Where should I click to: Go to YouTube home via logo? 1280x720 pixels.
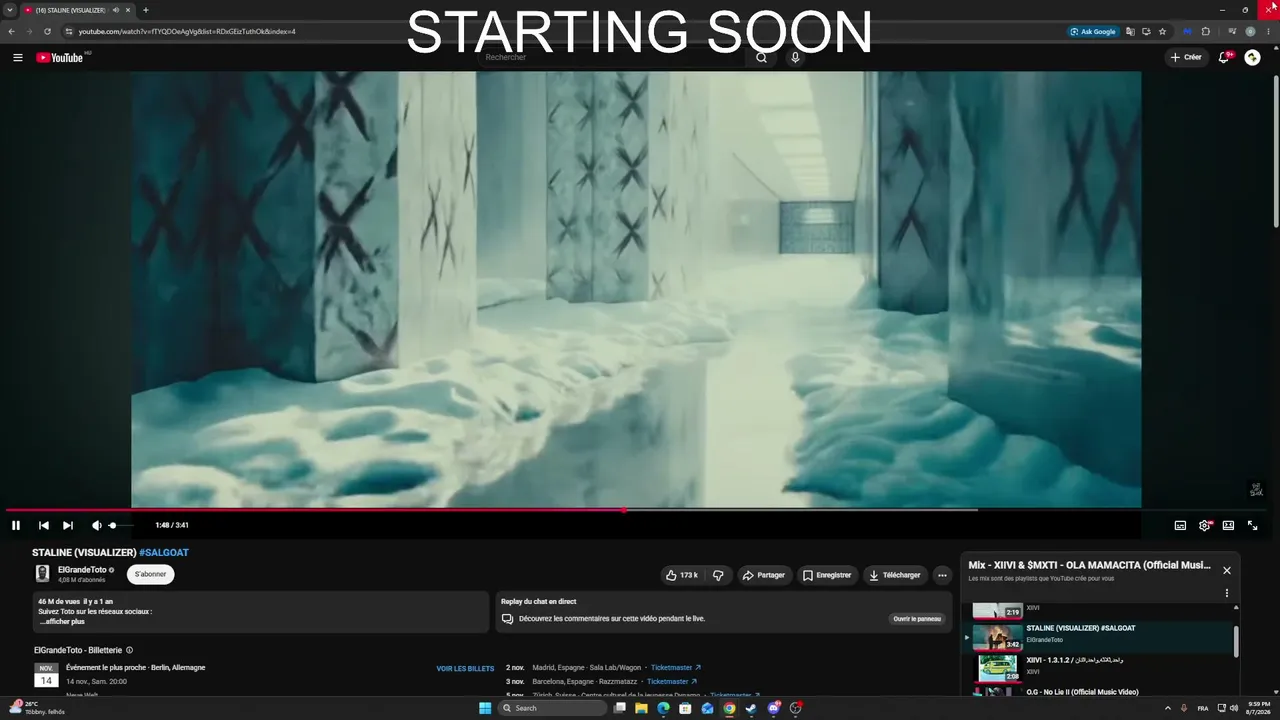[60, 58]
